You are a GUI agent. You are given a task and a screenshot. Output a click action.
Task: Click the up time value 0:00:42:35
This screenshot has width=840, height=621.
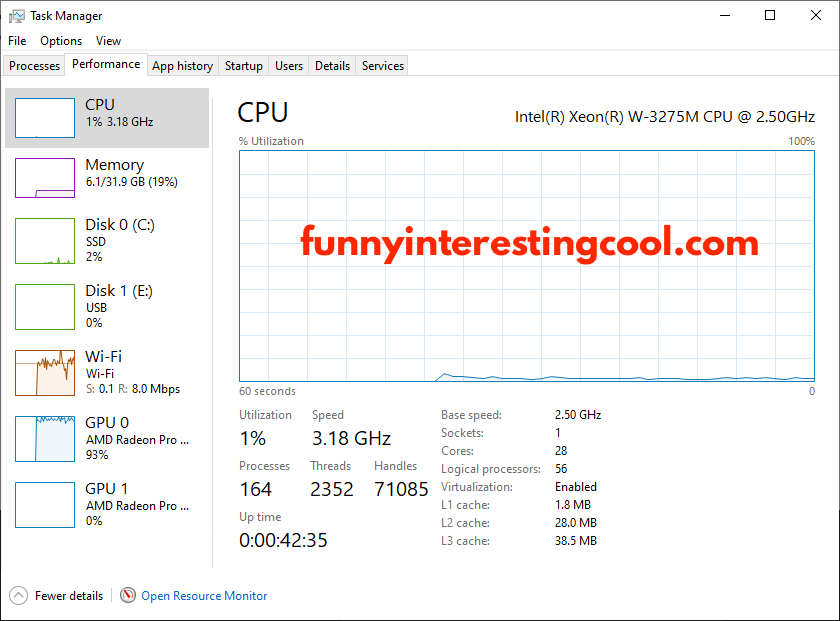coord(283,540)
